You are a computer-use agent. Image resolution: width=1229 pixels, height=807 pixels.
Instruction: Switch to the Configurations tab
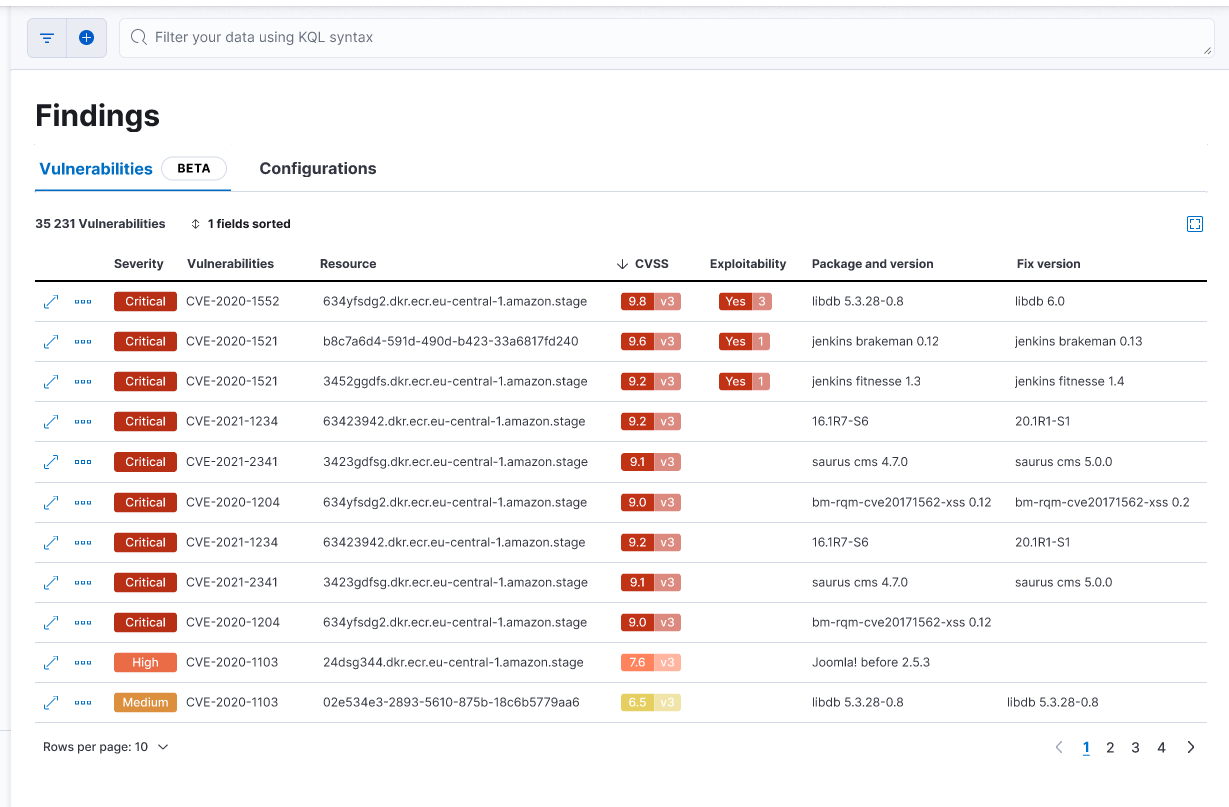click(x=317, y=168)
